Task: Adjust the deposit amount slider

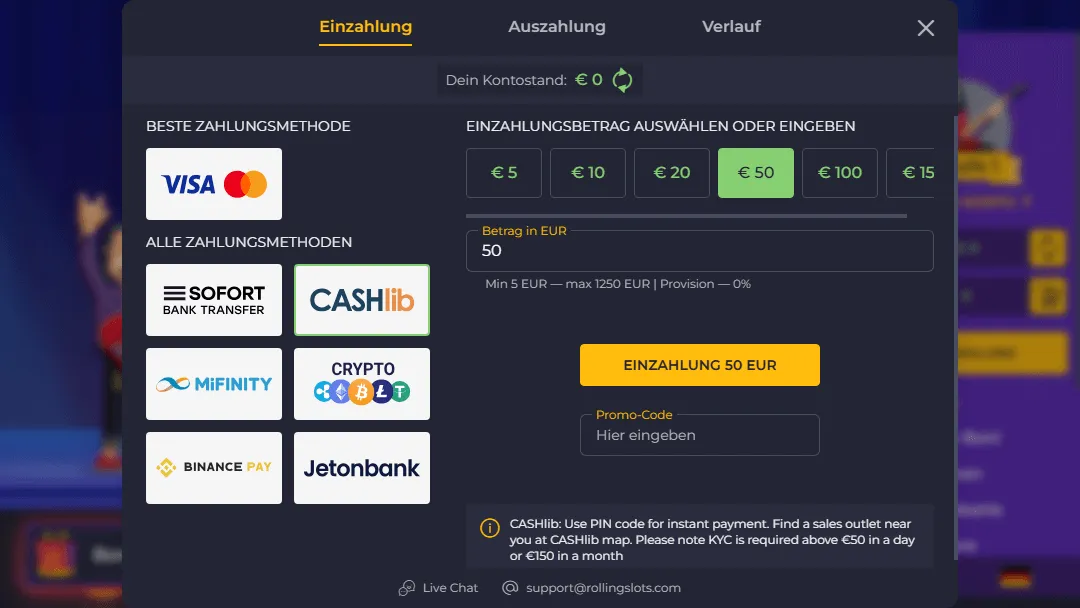Action: 699,213
